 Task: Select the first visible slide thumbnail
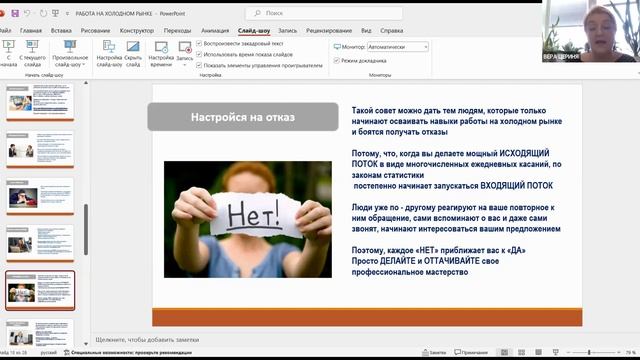click(x=40, y=102)
